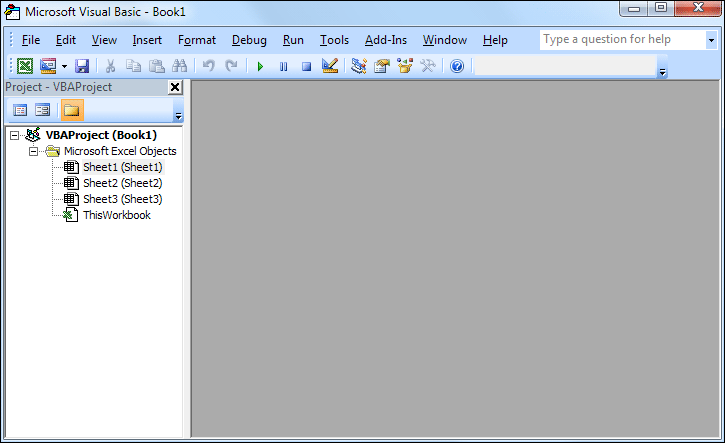Viewport: 725px width, 443px height.
Task: Click the Save floppy disk icon
Action: [x=82, y=66]
